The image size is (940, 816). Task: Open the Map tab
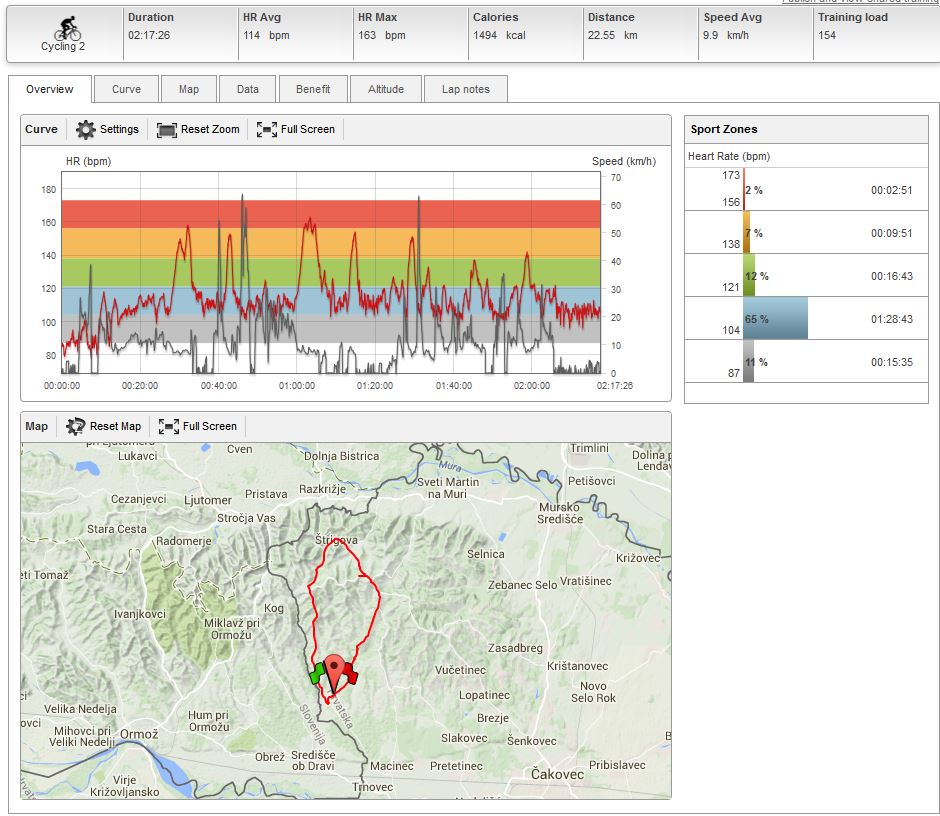point(189,89)
